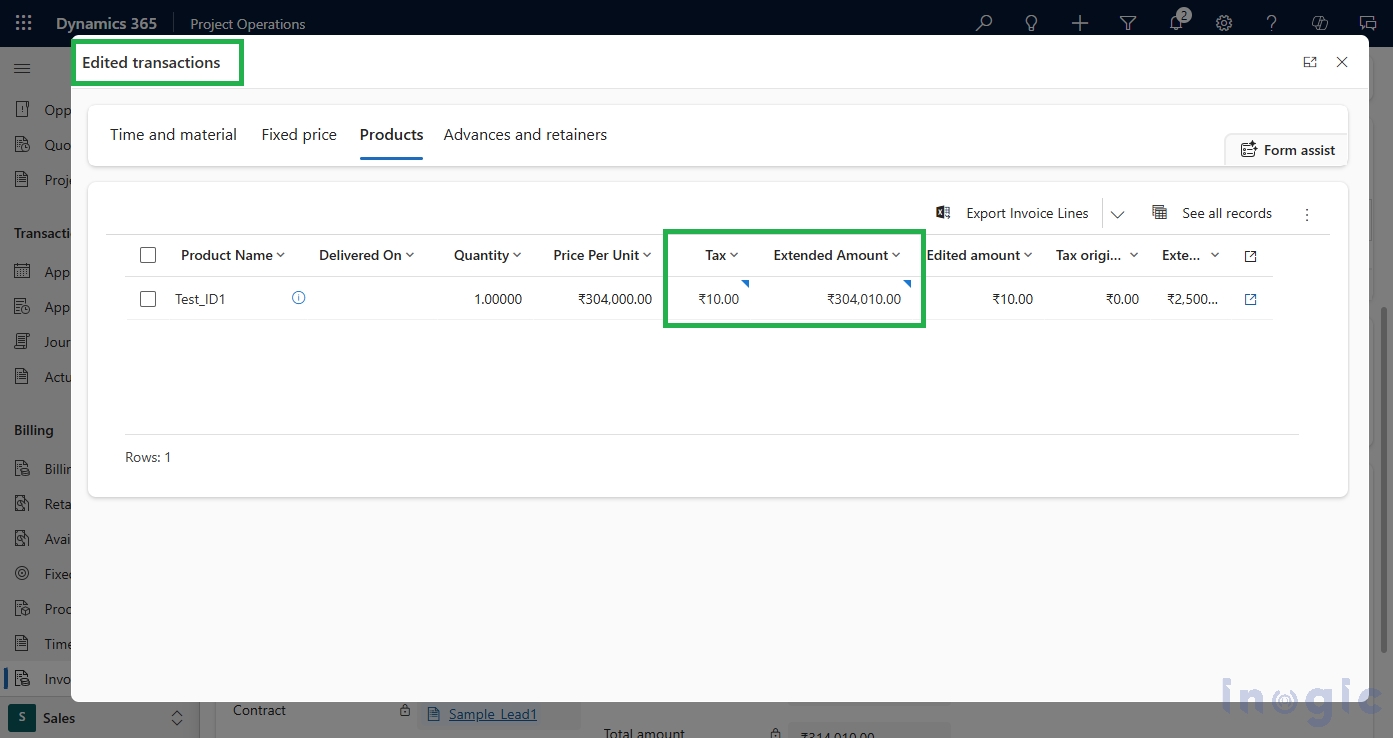
Task: Open the more commands ellipsis menu
Action: 1307,213
